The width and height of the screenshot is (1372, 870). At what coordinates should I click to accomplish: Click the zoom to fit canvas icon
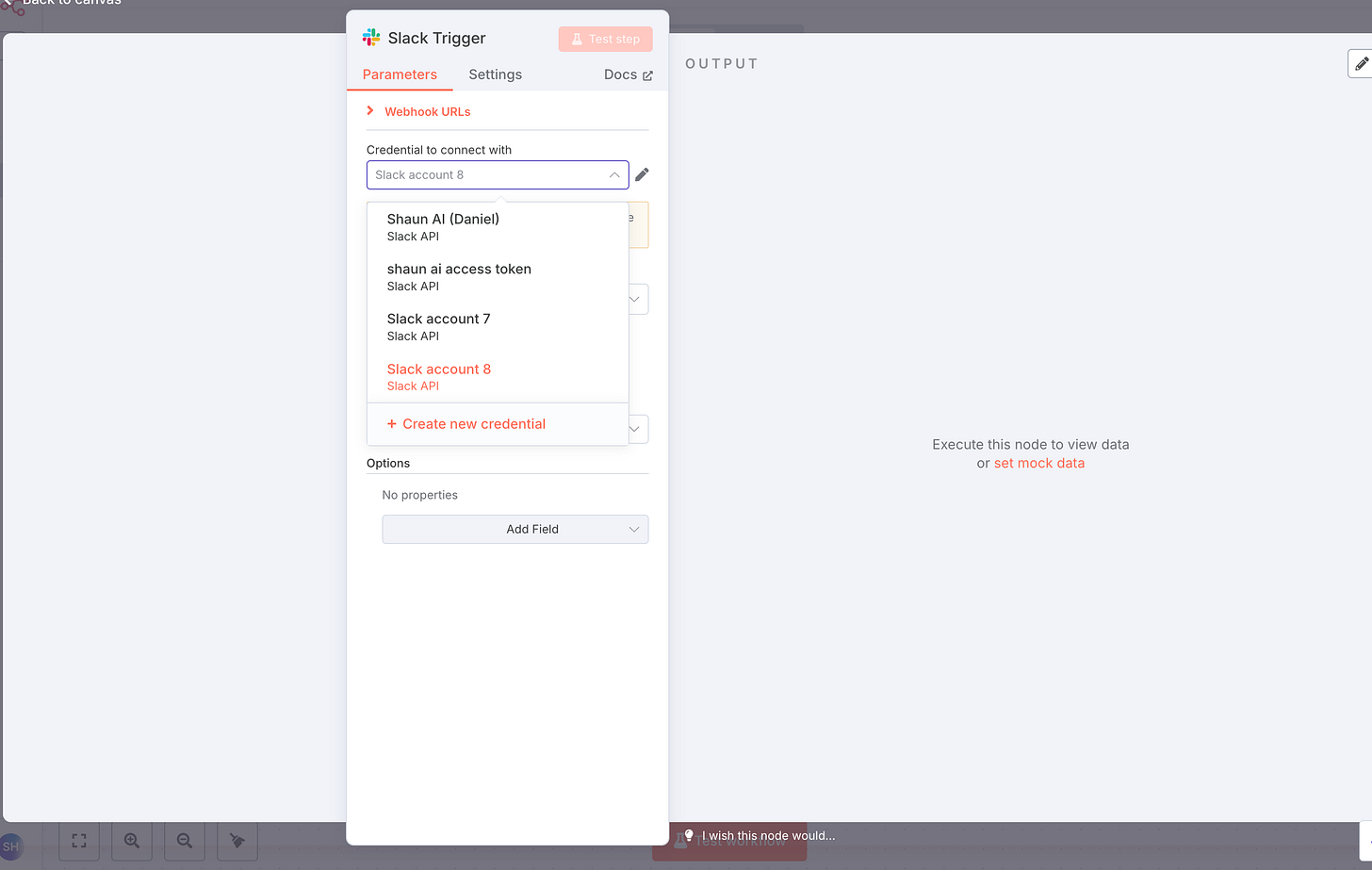(79, 841)
